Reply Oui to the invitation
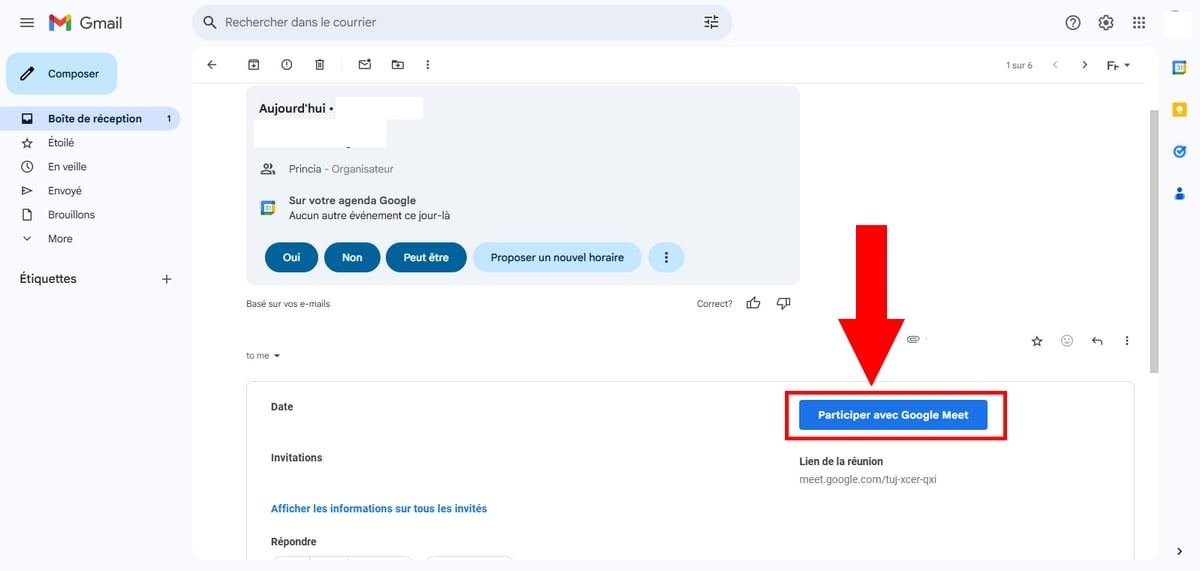Screen dimensions: 1200x571 click(x=291, y=257)
